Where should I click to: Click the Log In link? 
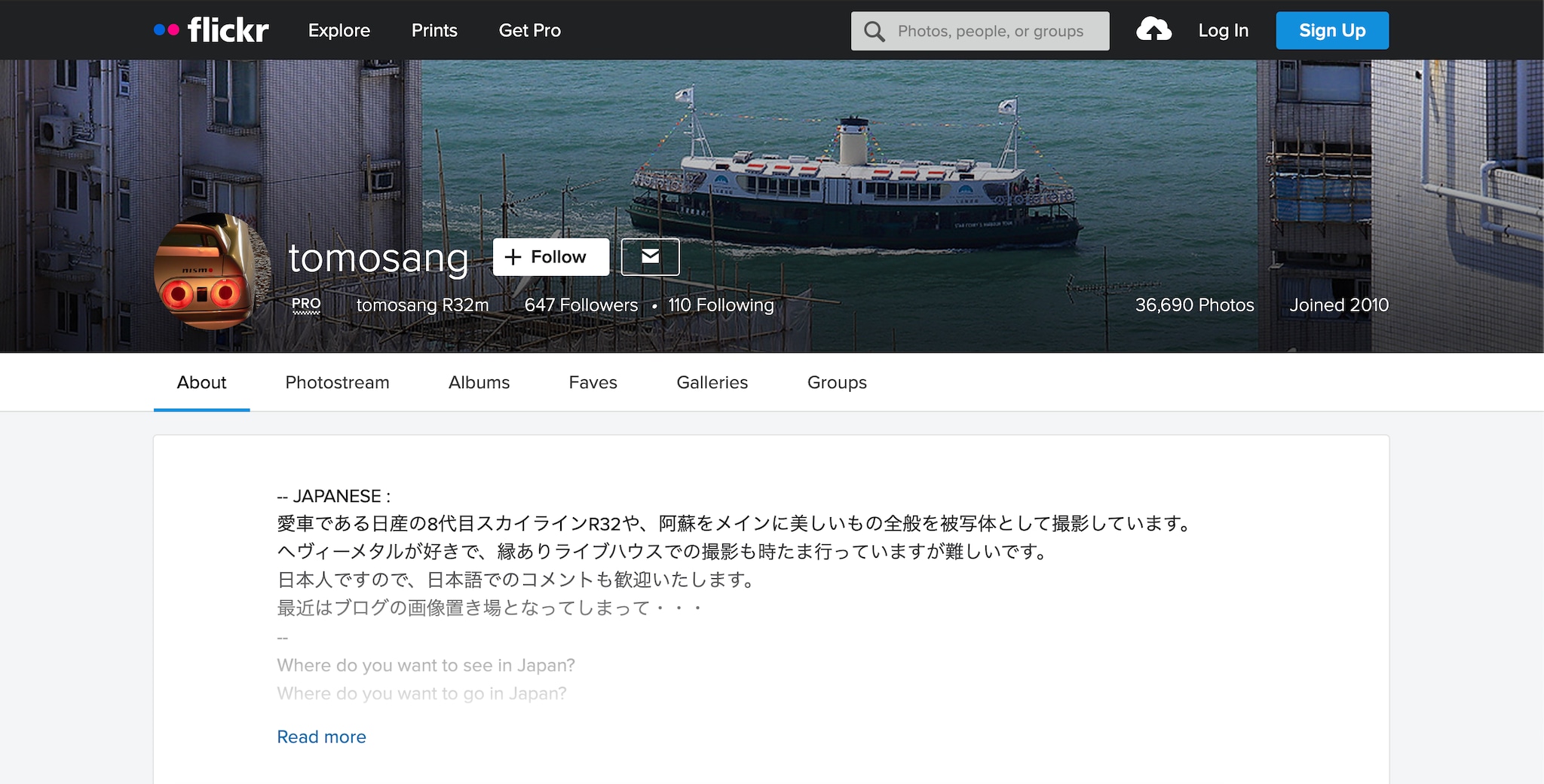1224,30
